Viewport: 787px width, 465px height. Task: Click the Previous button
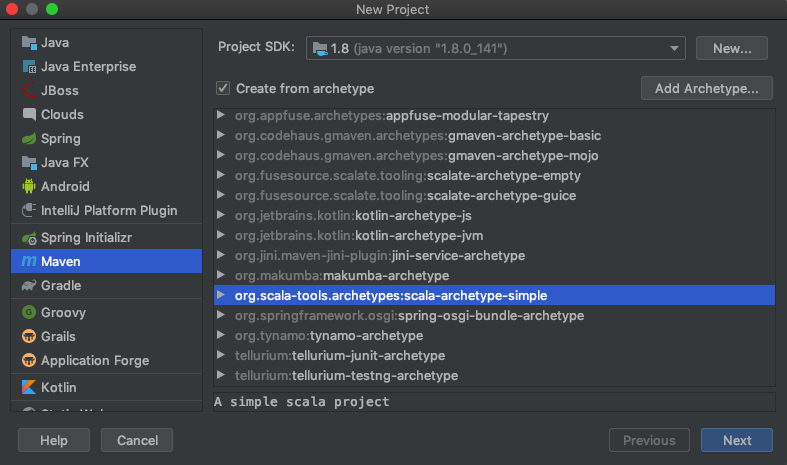point(649,440)
